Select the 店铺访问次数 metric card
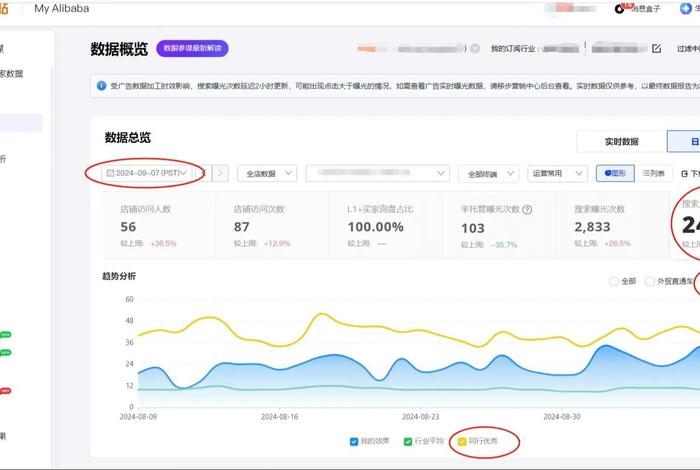Viewport: 700px width, 470px height. pos(273,225)
